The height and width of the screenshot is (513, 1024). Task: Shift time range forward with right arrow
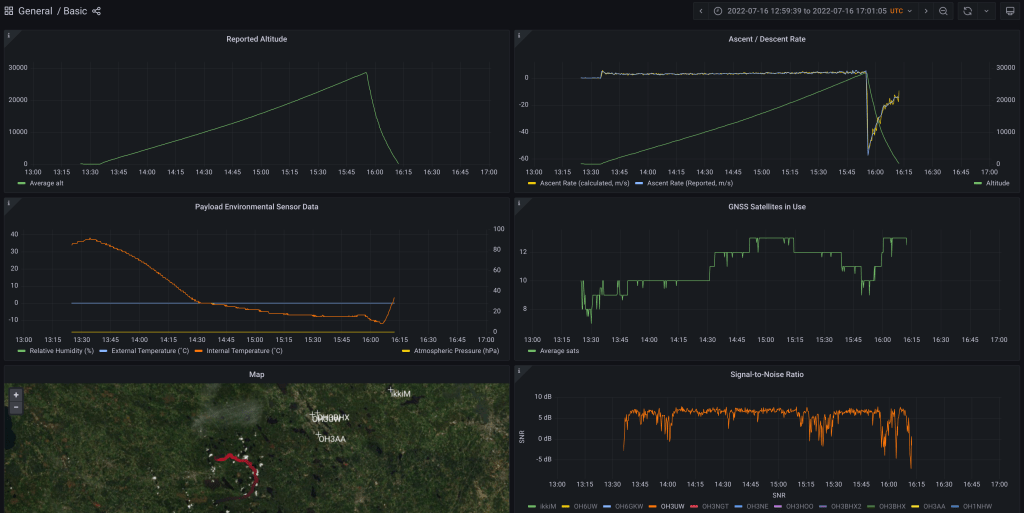pyautogui.click(x=926, y=11)
